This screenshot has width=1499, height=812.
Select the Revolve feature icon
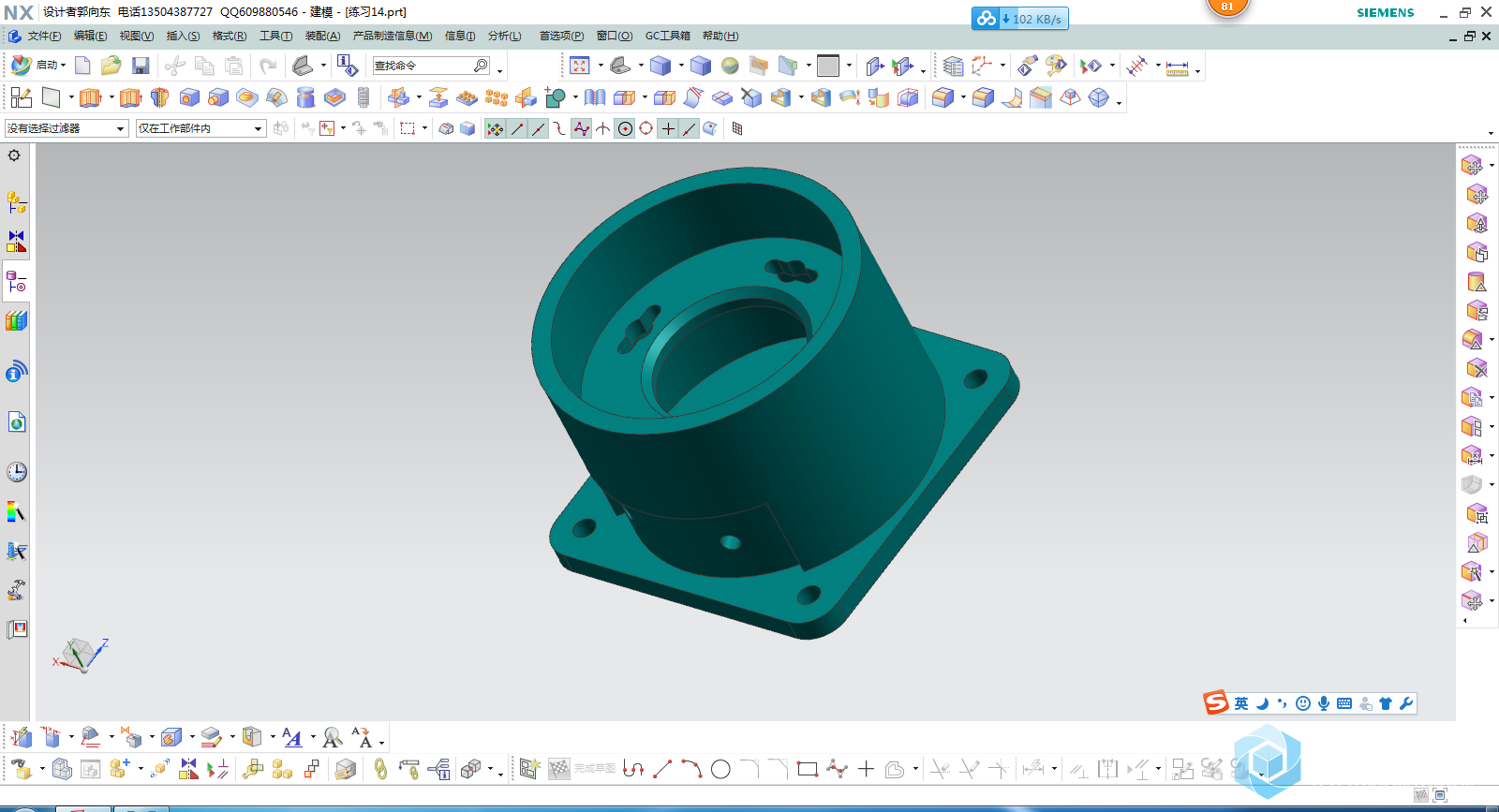(x=159, y=97)
